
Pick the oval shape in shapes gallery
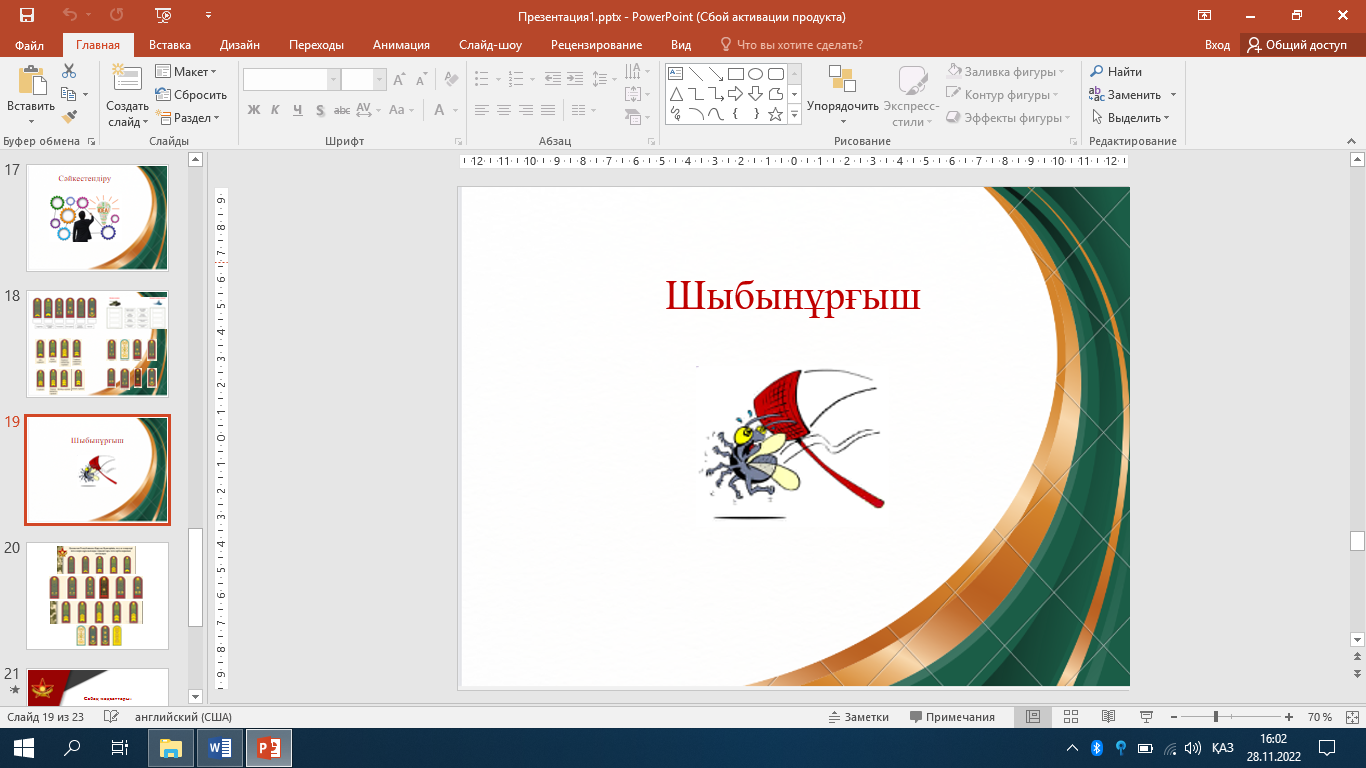point(756,74)
